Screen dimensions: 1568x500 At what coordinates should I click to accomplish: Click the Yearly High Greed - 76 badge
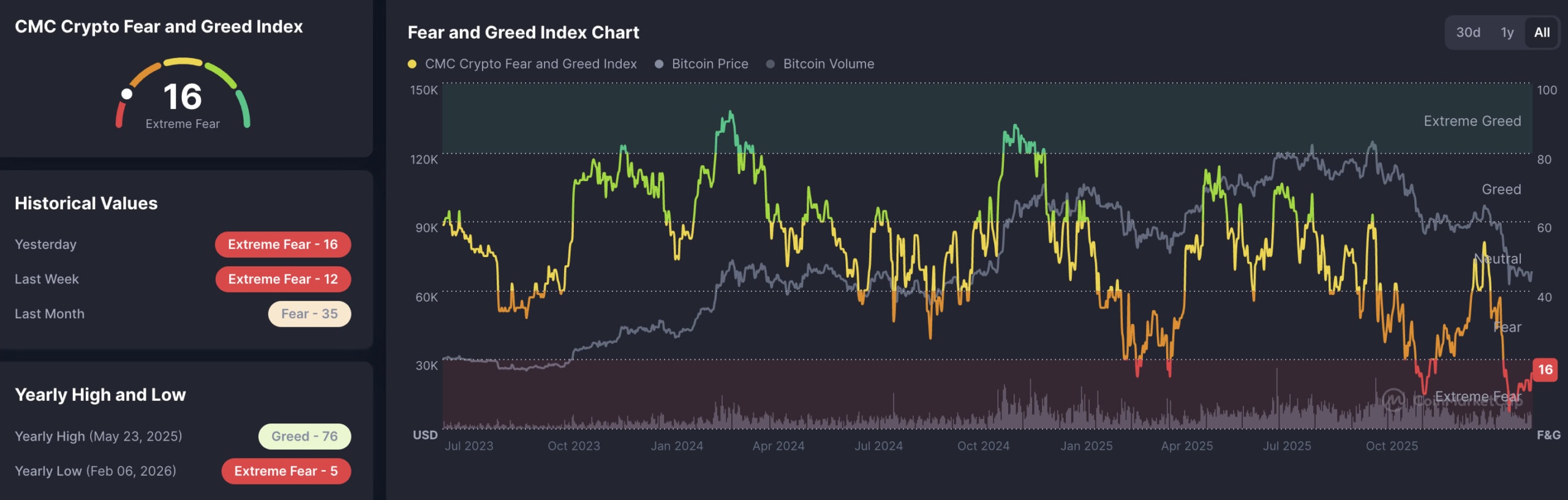304,436
